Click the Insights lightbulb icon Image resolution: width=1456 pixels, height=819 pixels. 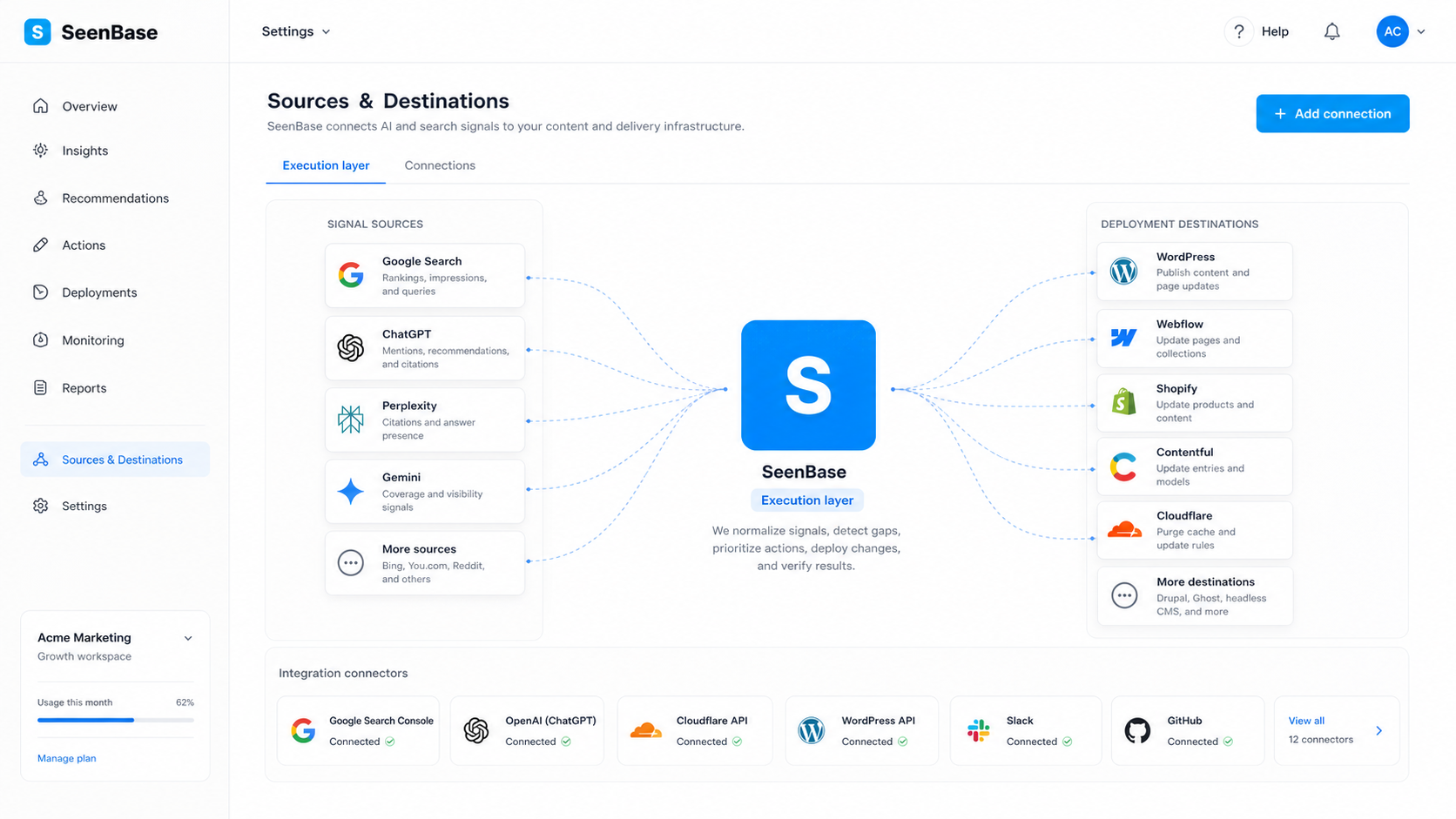tap(41, 151)
